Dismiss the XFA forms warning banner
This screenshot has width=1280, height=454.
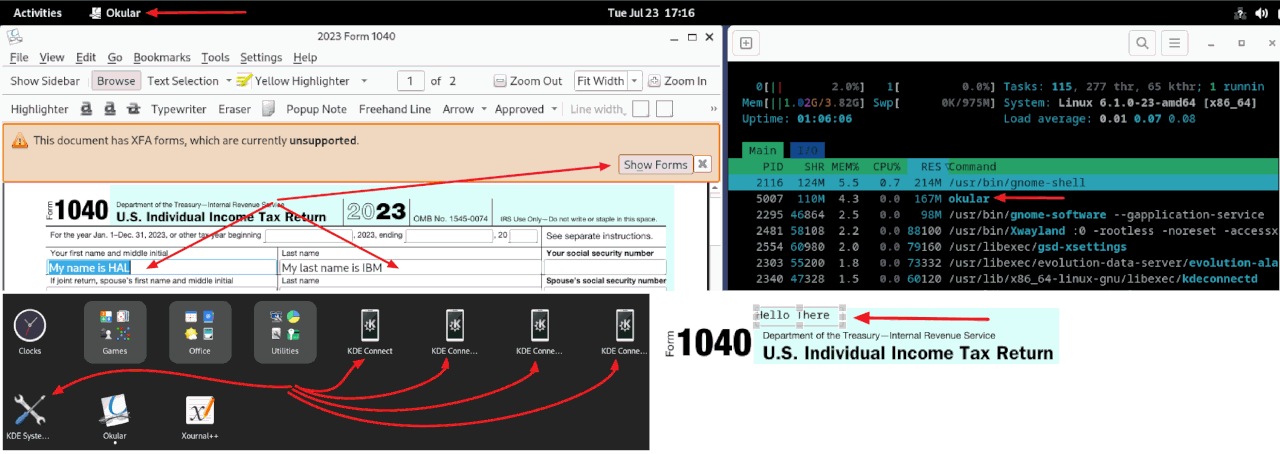tap(704, 164)
